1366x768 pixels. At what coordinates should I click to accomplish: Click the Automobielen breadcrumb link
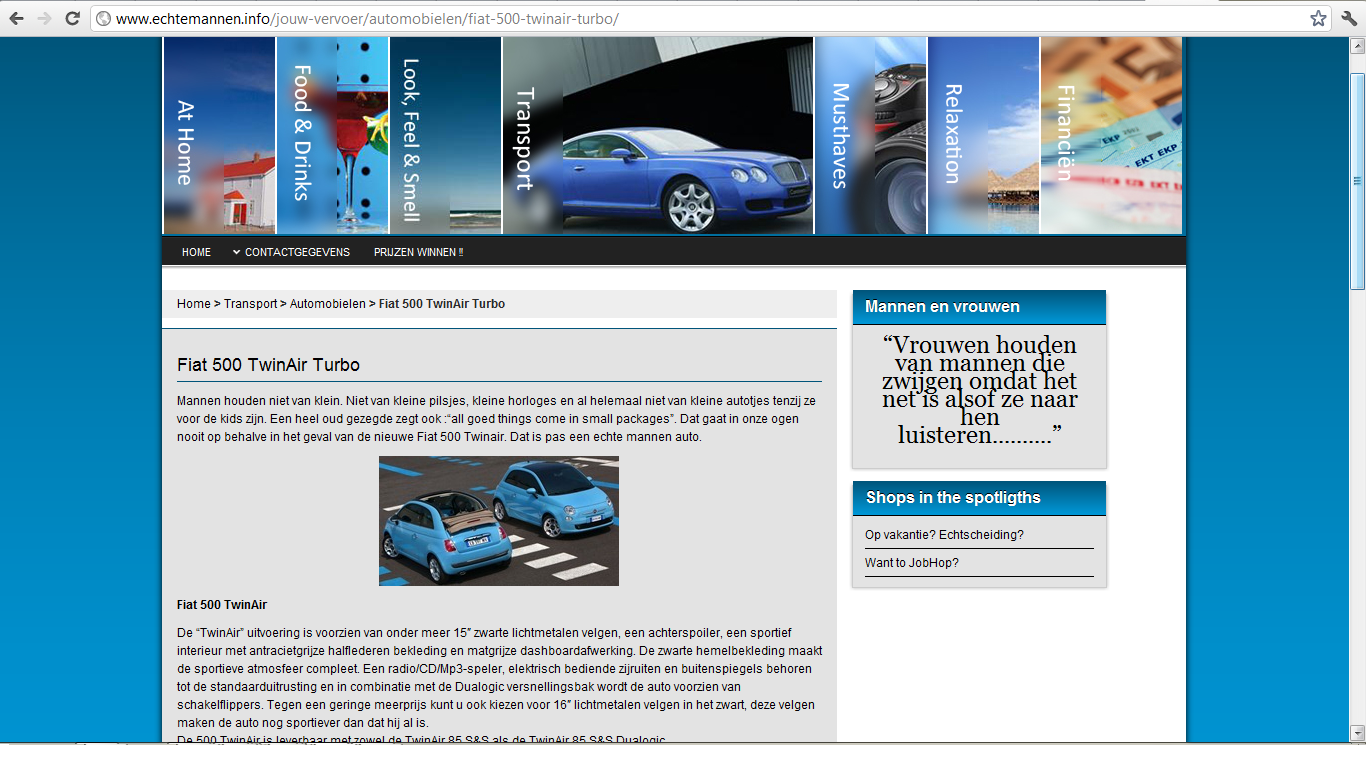327,304
